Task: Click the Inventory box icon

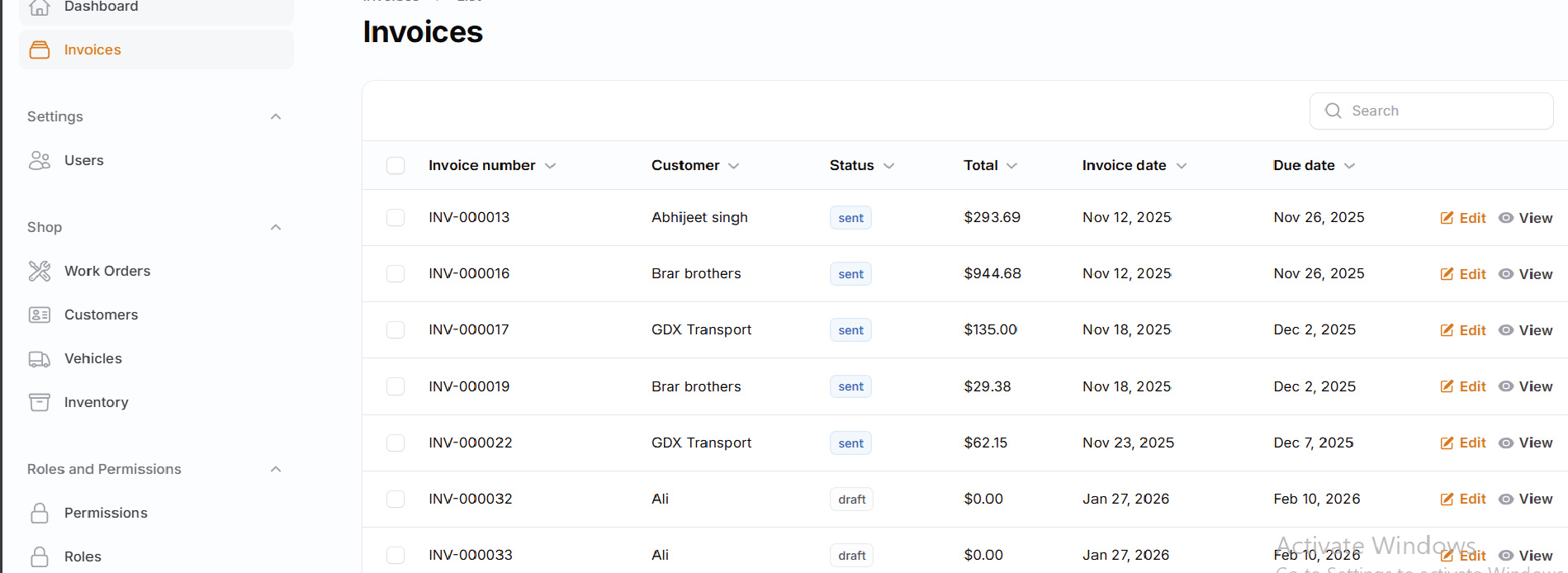Action: (x=40, y=402)
